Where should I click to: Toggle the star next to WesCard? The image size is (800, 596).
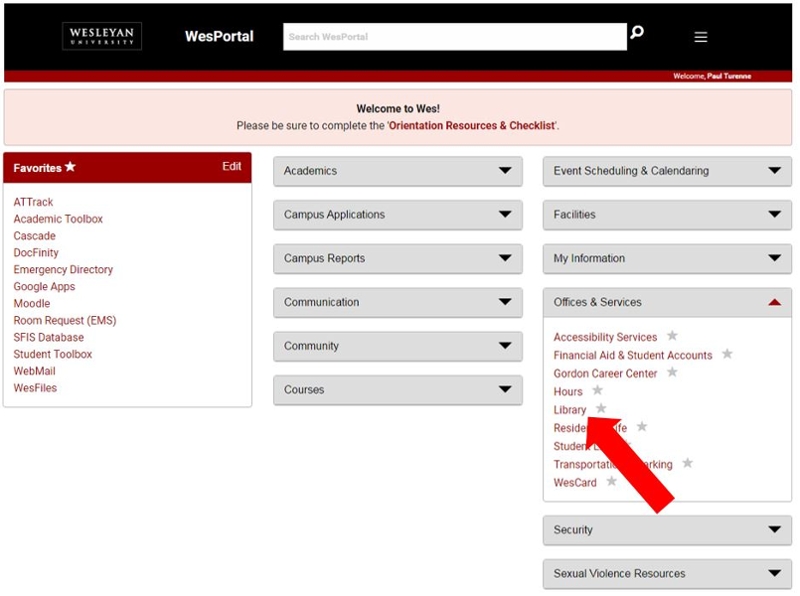pos(611,481)
